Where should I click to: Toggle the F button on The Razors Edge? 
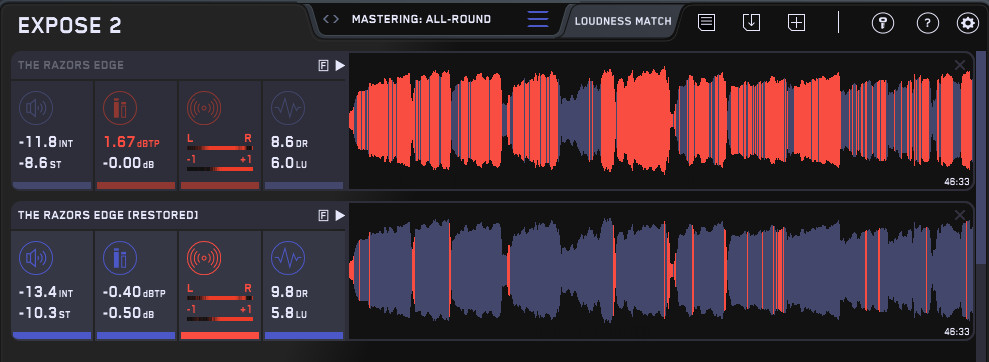[x=324, y=66]
